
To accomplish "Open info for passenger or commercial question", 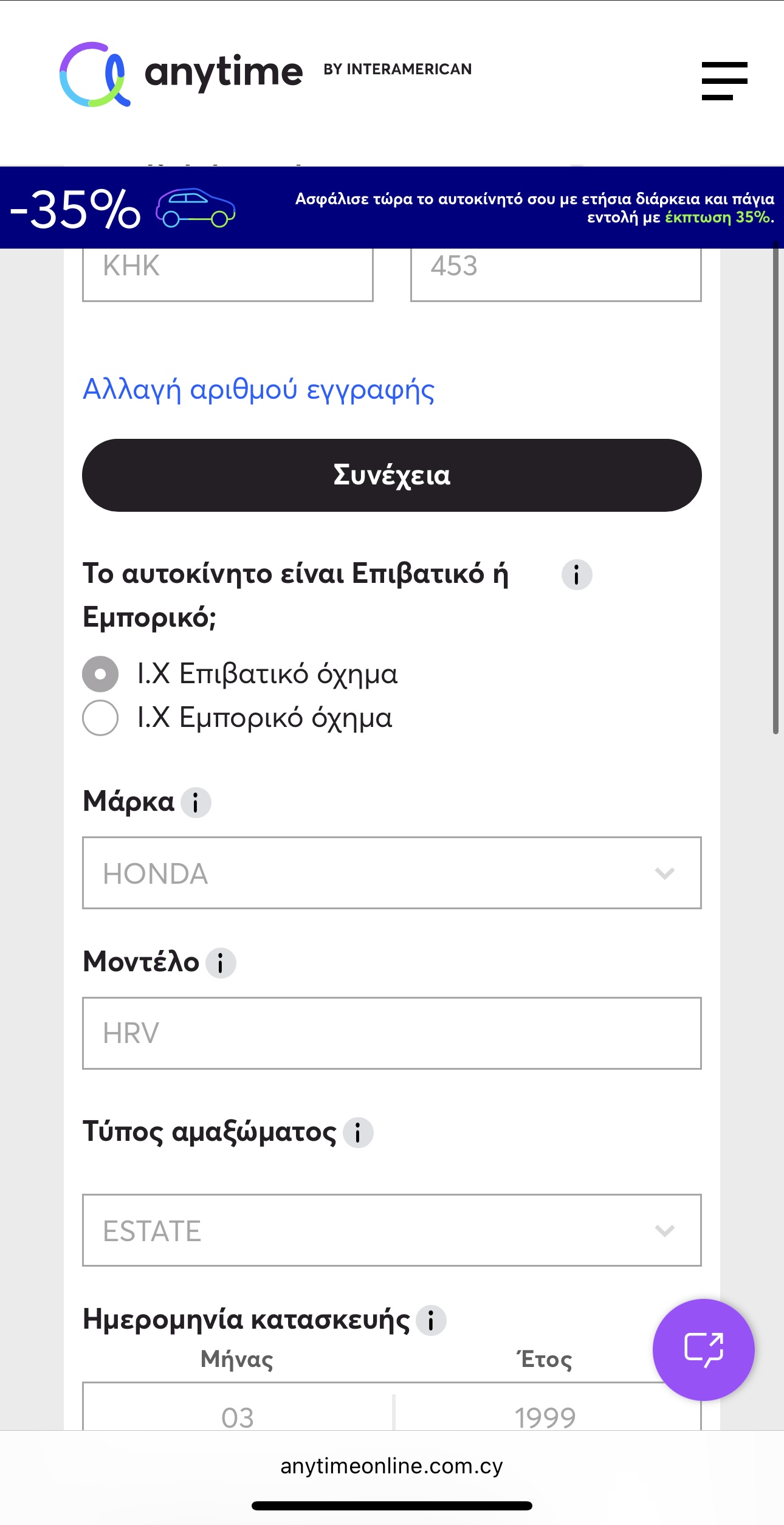I will pos(576,574).
